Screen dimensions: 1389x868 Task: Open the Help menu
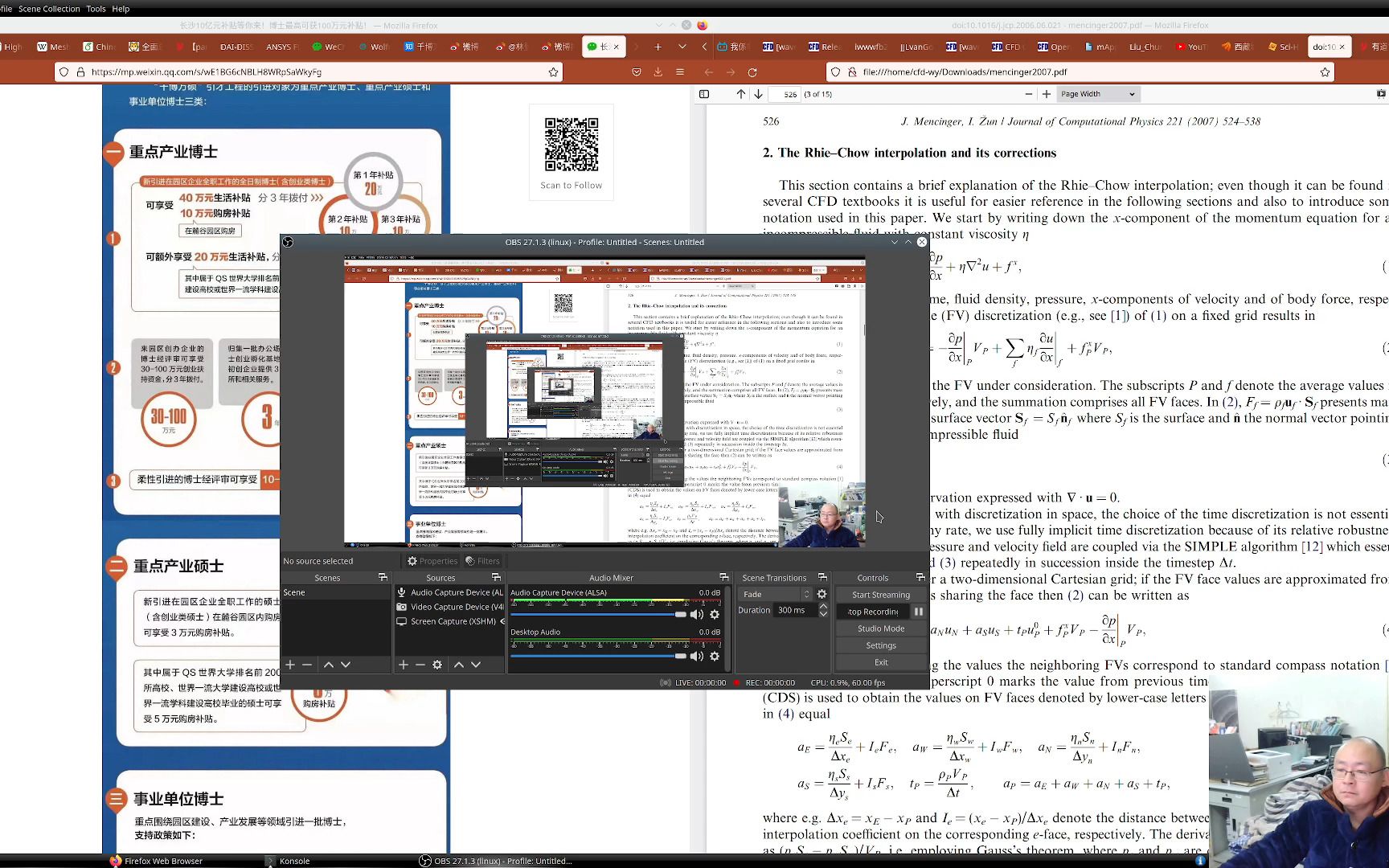coord(121,9)
